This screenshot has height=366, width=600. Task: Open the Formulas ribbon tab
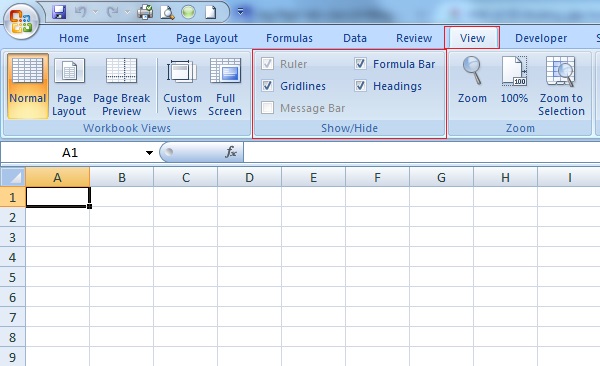[x=289, y=38]
